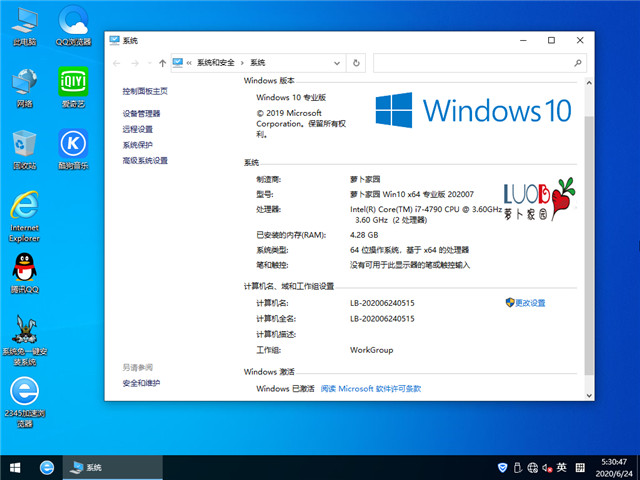
Task: Open 高级系统设置 in left panel
Action: [x=145, y=160]
